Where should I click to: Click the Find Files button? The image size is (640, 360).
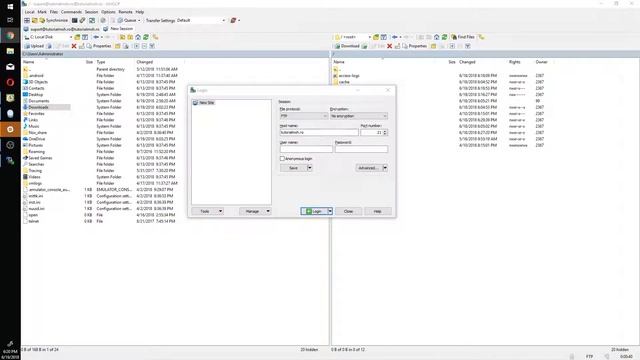(463, 37)
